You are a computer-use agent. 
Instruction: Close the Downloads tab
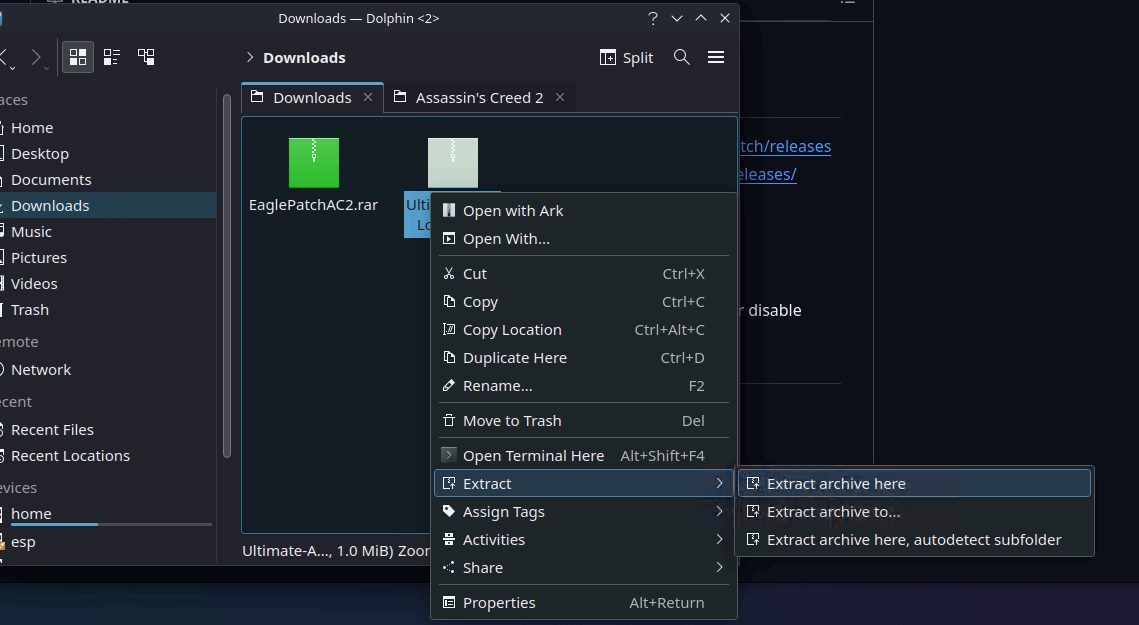pyautogui.click(x=368, y=97)
